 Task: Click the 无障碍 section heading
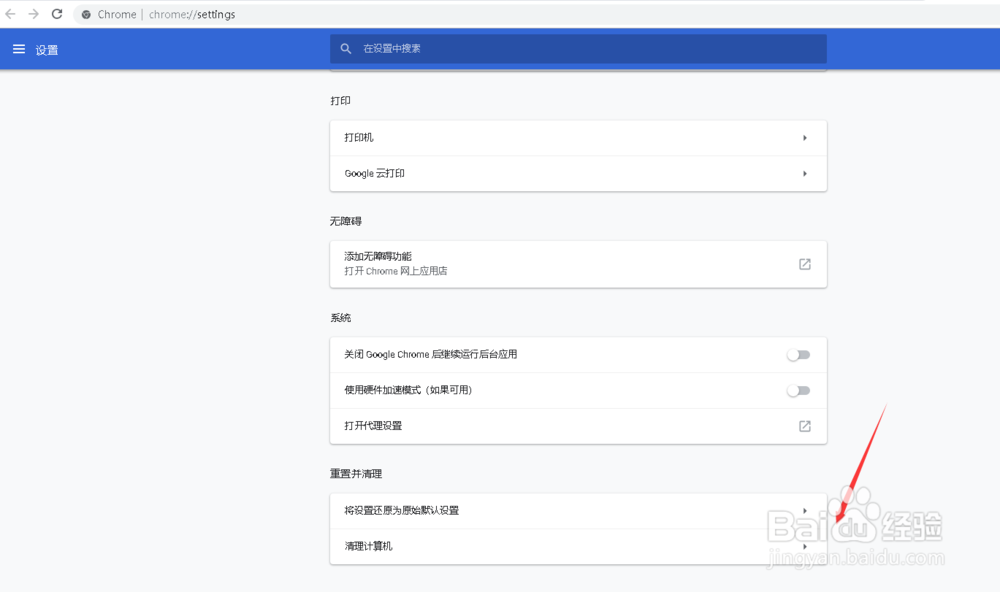coord(346,221)
